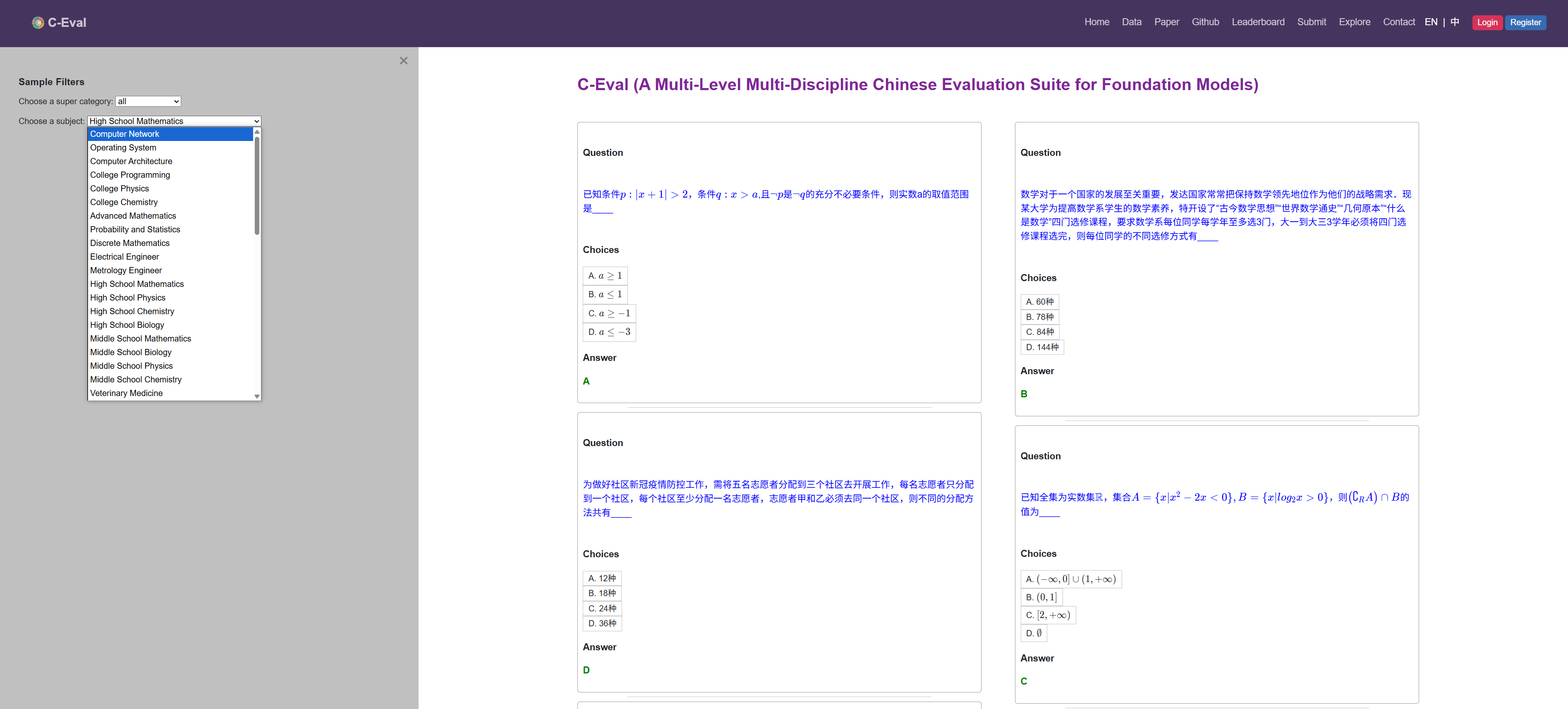Click the C-Eval logo icon
The image size is (1568, 709).
(38, 22)
